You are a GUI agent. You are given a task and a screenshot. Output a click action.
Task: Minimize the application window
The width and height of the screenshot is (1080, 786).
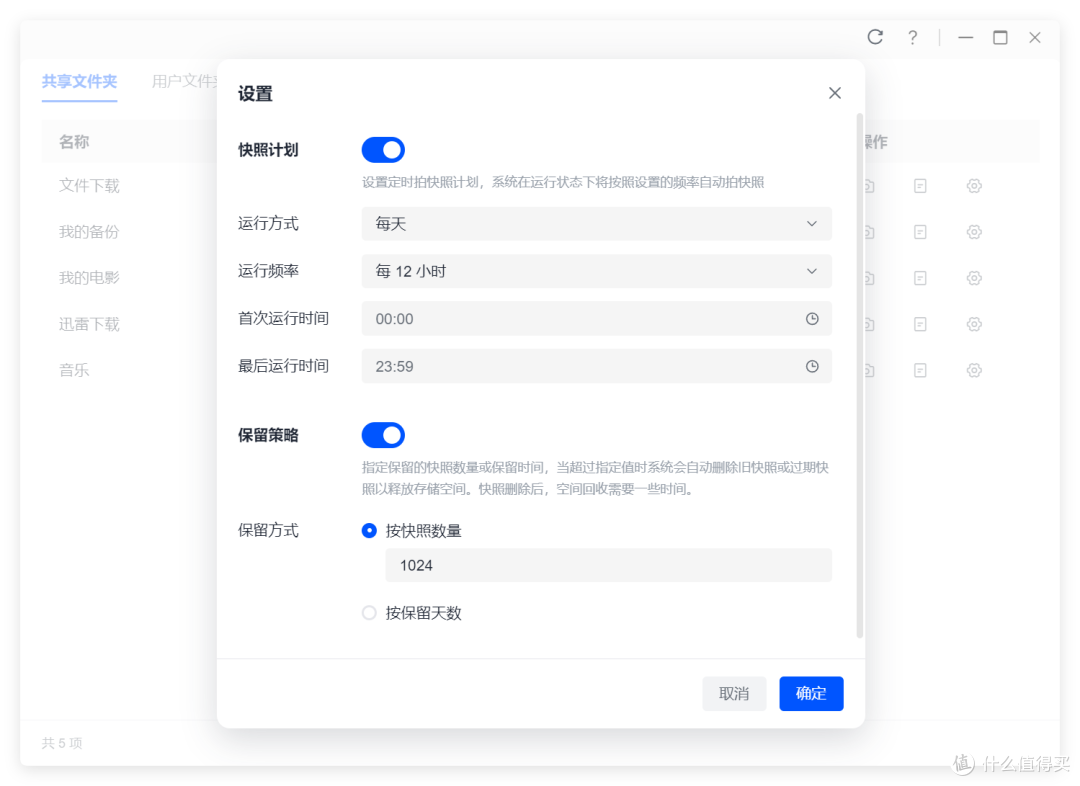[966, 38]
